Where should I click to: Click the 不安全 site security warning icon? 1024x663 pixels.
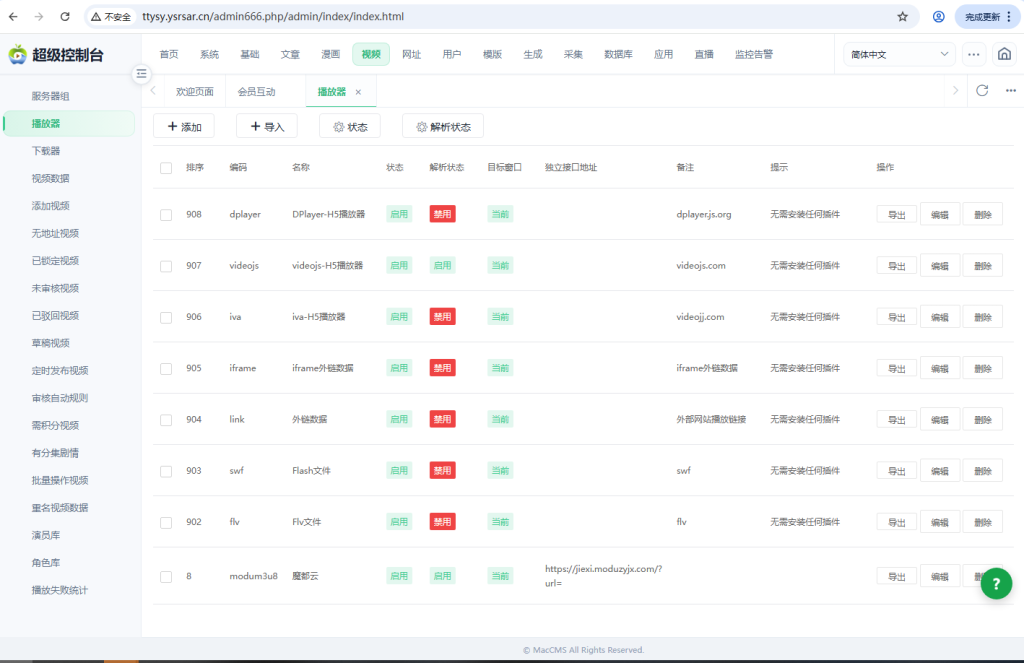111,17
